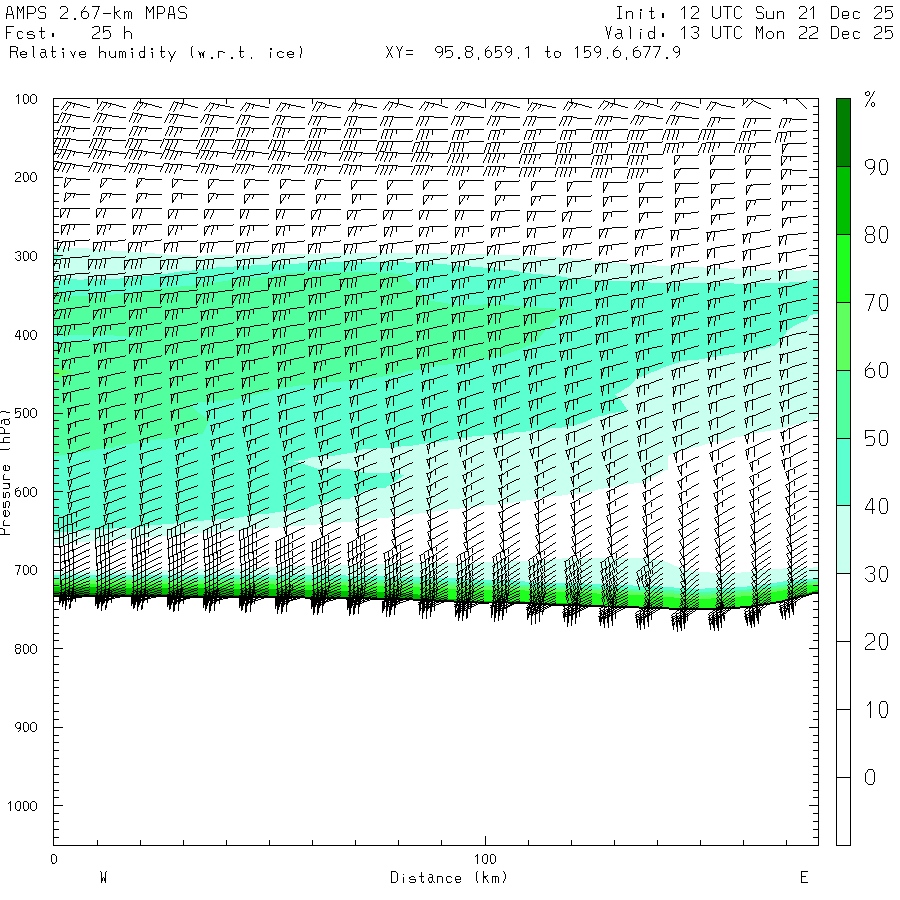Click the white 0-10% colorbar segment
This screenshot has width=900, height=900.
[843, 743]
